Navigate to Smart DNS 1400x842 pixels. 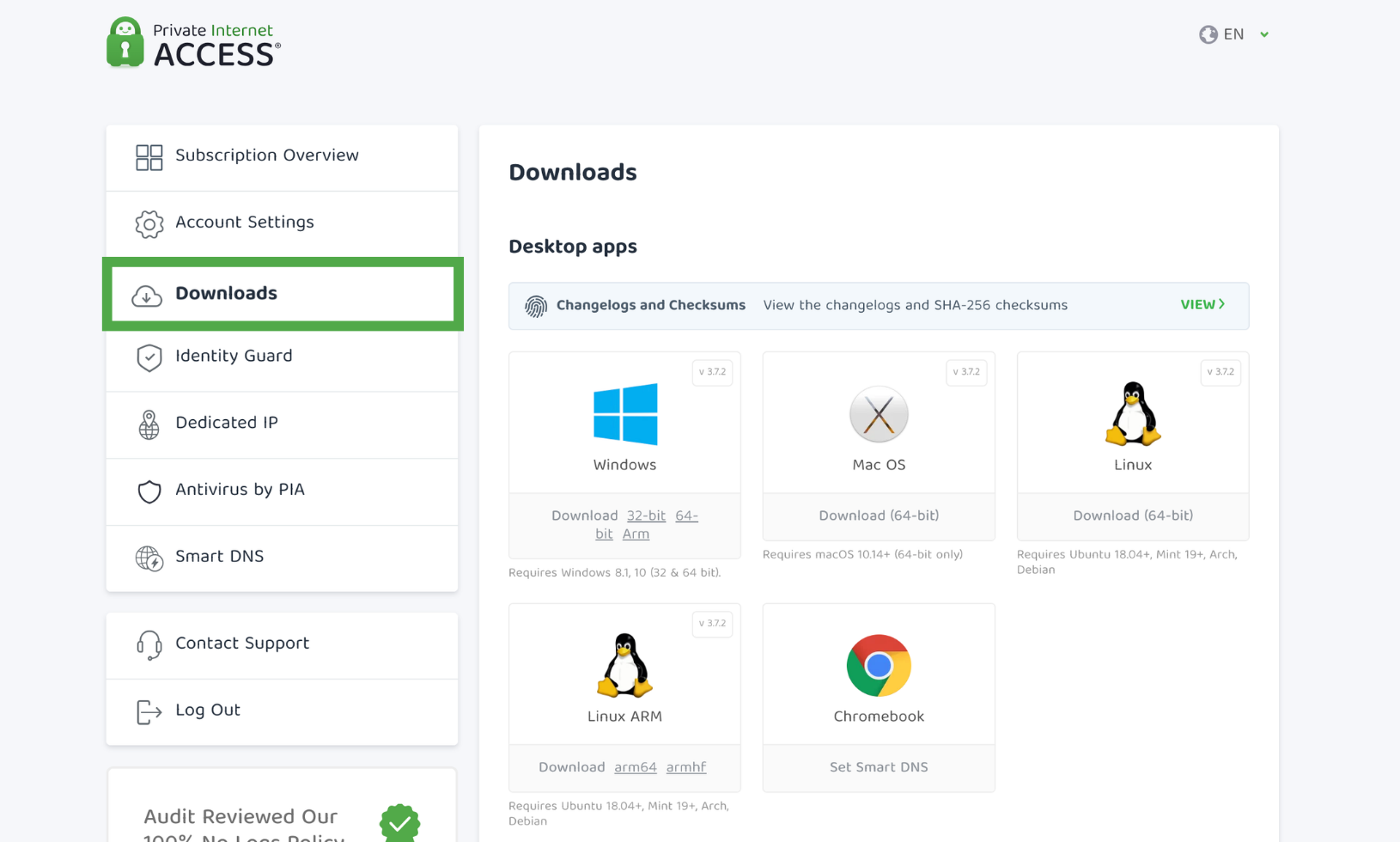(x=282, y=558)
